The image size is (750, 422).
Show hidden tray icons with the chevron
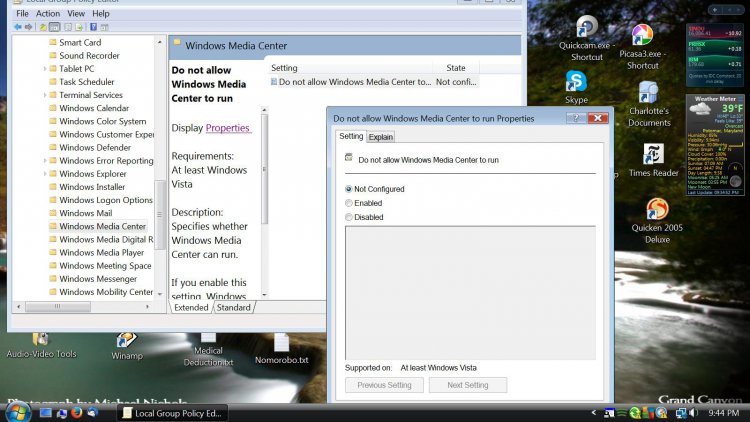click(594, 412)
